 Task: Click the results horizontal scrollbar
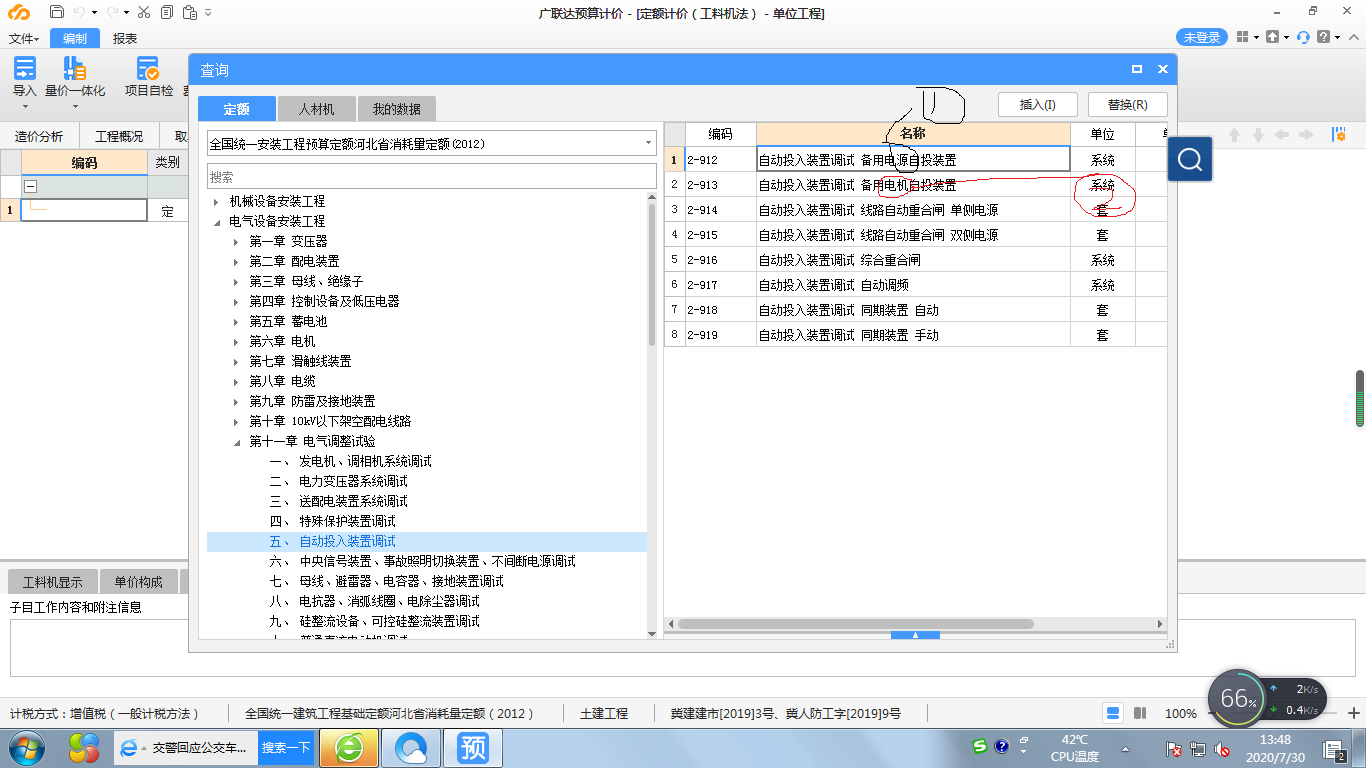coord(855,624)
